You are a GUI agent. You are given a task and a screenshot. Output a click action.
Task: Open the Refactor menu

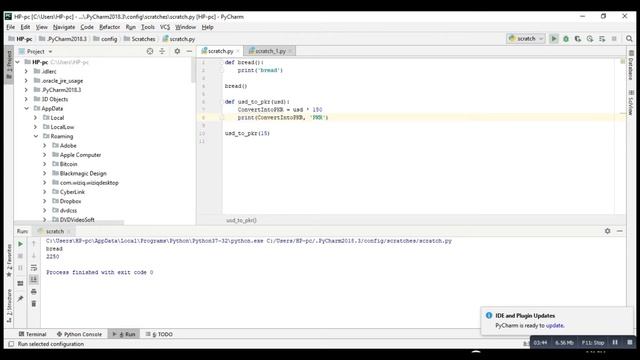tap(110, 27)
